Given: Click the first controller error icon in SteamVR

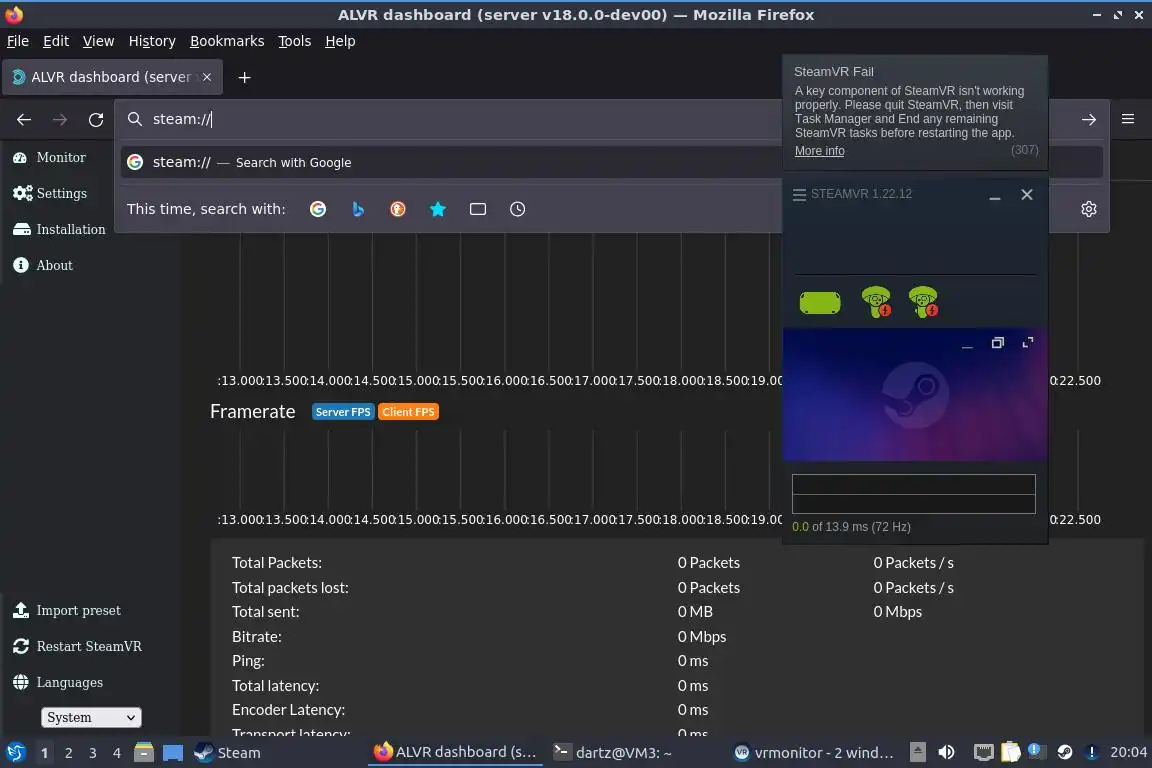Looking at the screenshot, I should pyautogui.click(x=876, y=302).
